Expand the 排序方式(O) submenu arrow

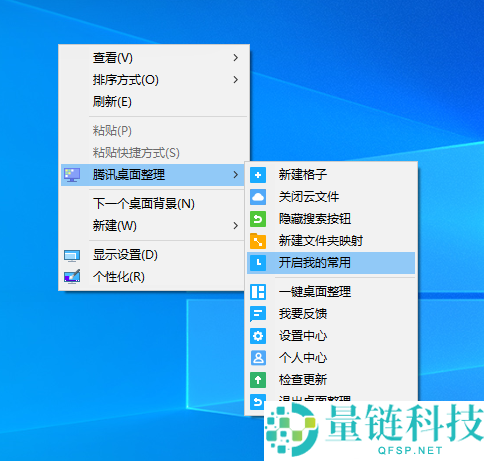click(236, 80)
